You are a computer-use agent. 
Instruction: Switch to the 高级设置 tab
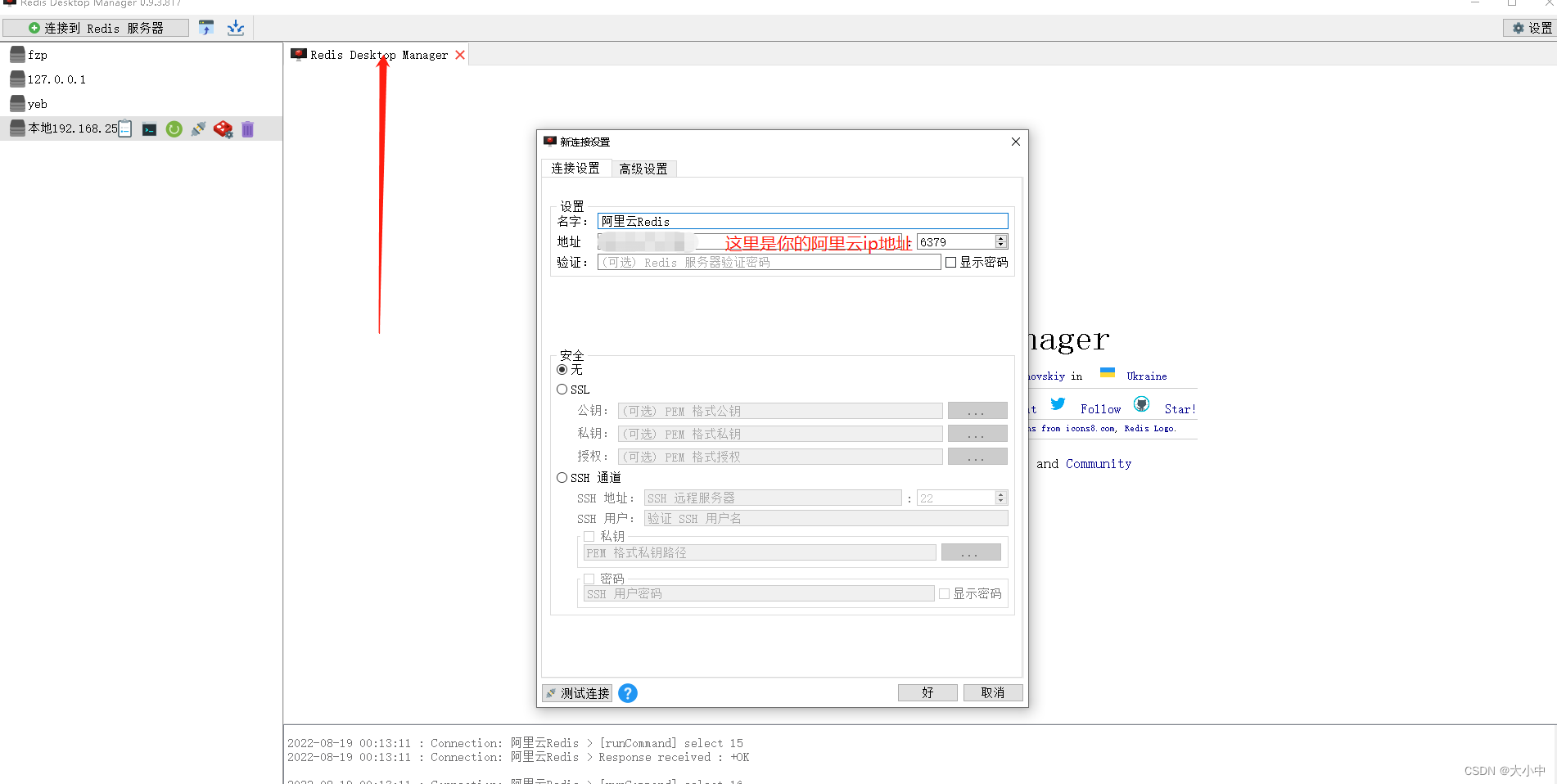tap(643, 169)
